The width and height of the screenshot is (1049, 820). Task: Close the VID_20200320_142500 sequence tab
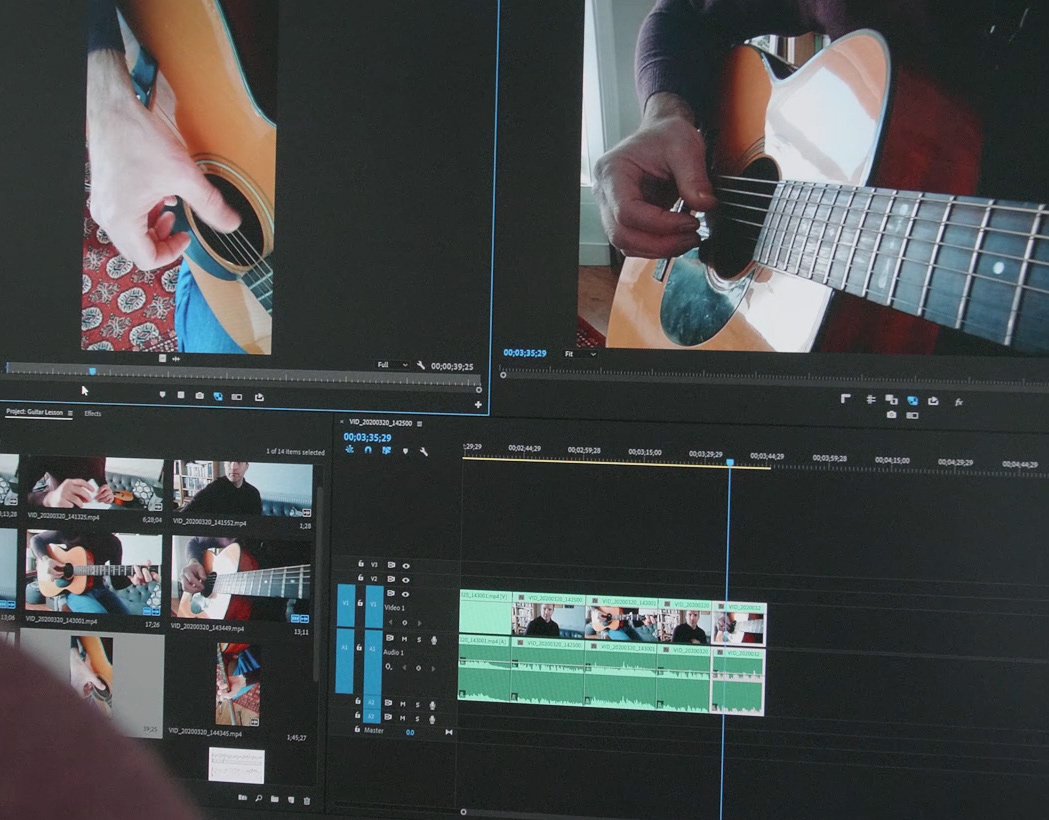(341, 422)
